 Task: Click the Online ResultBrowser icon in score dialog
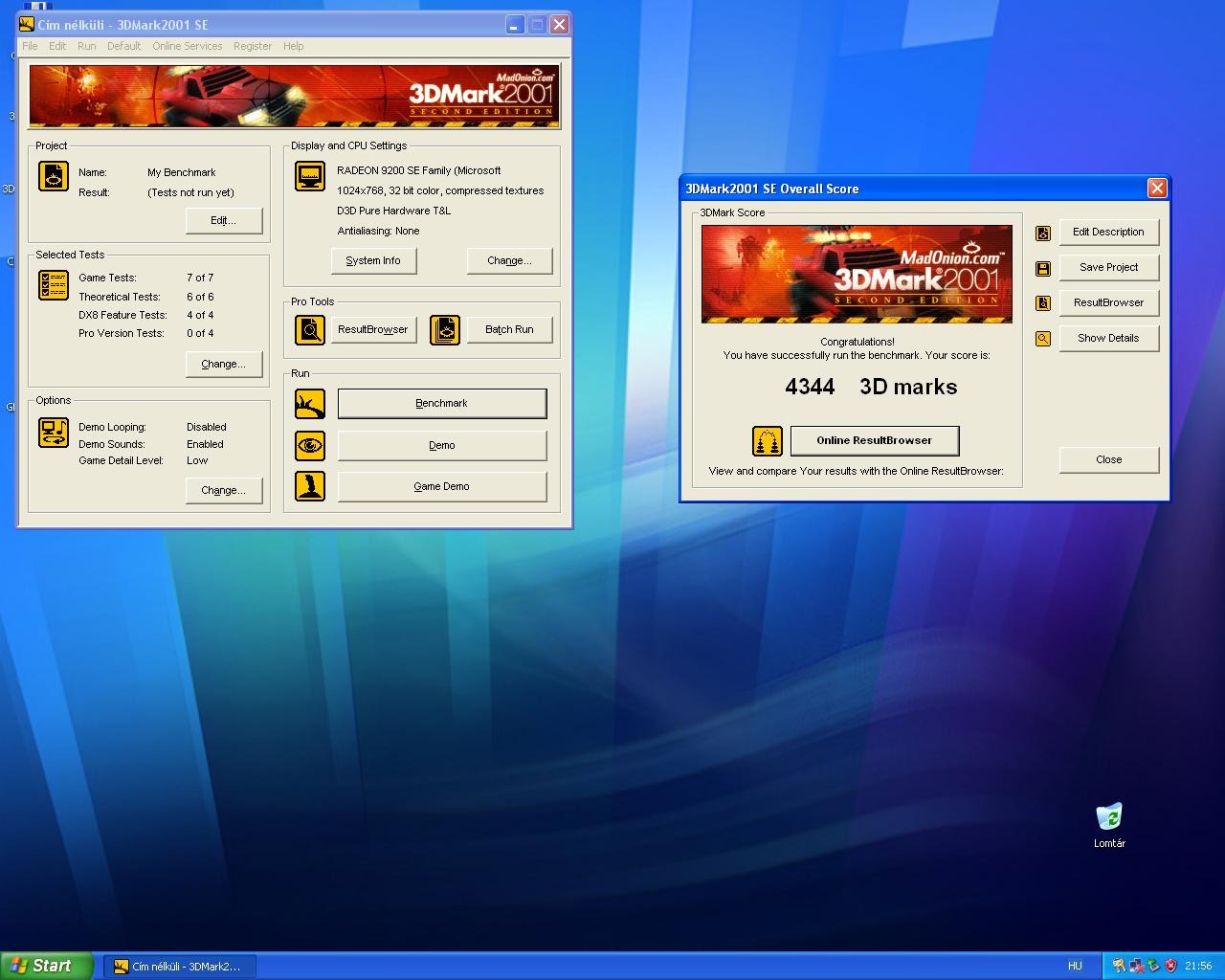768,441
